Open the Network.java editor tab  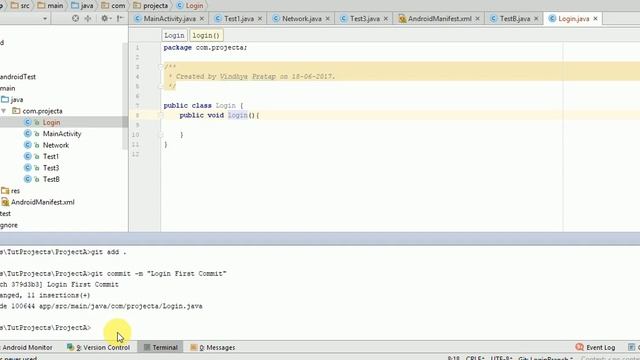tap(301, 19)
